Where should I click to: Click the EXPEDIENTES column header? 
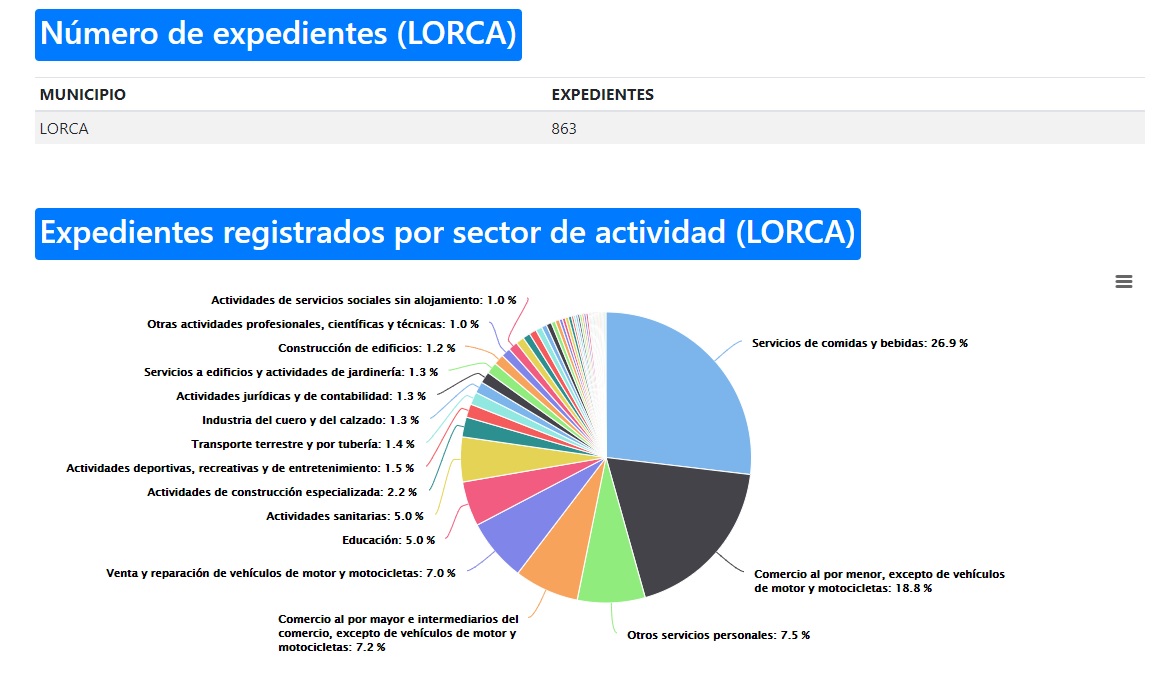(602, 95)
